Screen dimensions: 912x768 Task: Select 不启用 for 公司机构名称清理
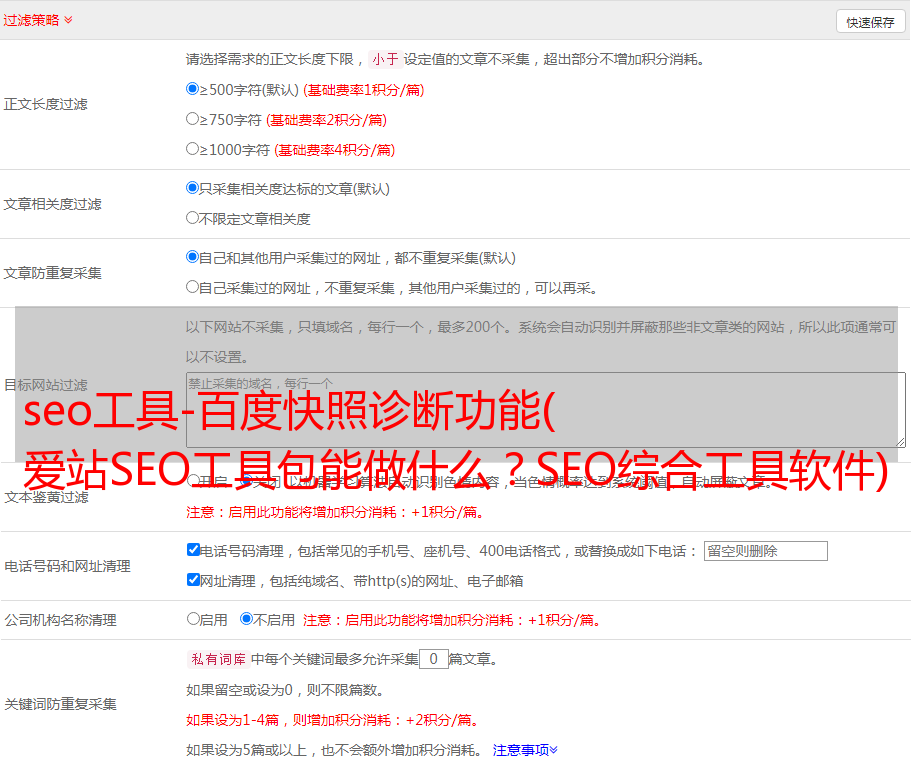[247, 619]
